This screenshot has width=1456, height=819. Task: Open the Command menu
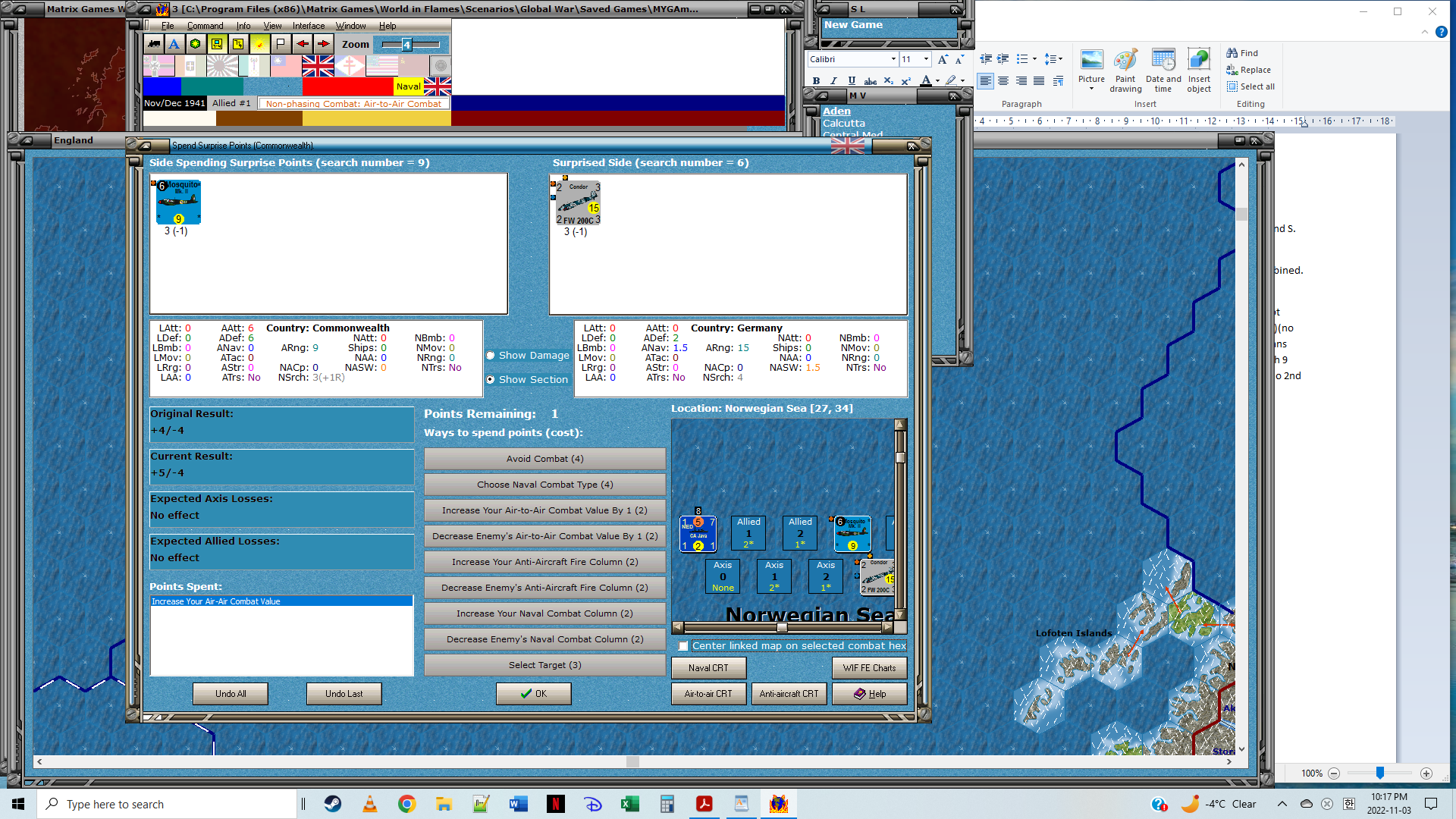coord(205,26)
